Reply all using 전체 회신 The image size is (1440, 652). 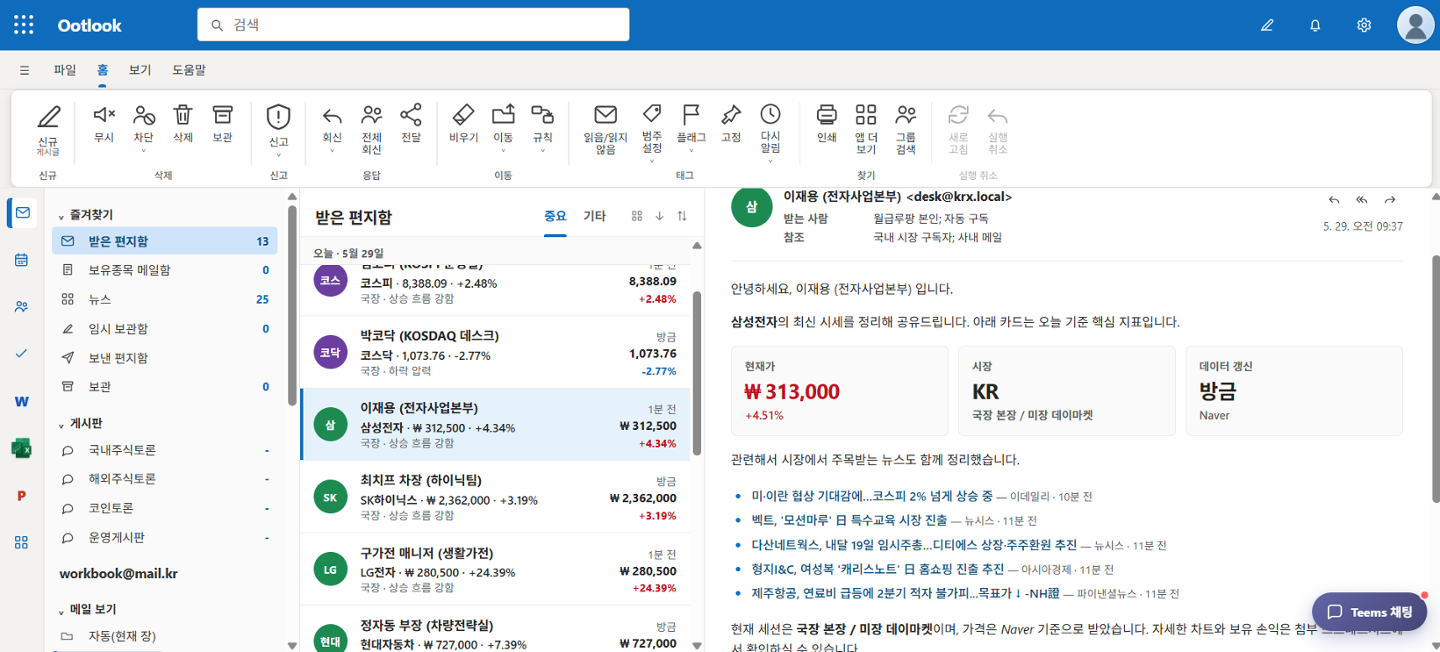coord(372,128)
